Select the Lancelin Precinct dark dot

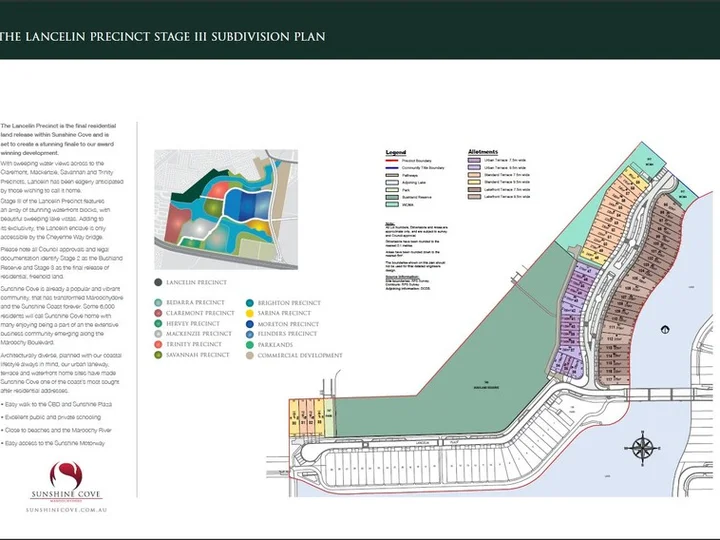[x=158, y=282]
